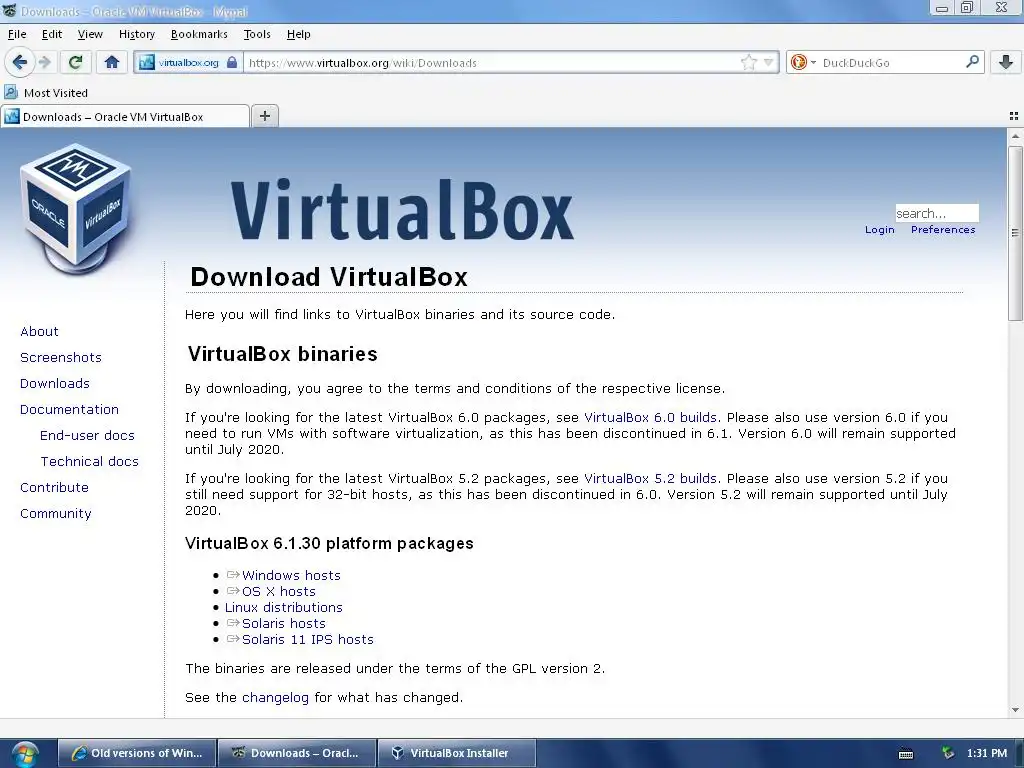Click the Most Visited bookmarks icon
The height and width of the screenshot is (768, 1024).
coord(11,92)
